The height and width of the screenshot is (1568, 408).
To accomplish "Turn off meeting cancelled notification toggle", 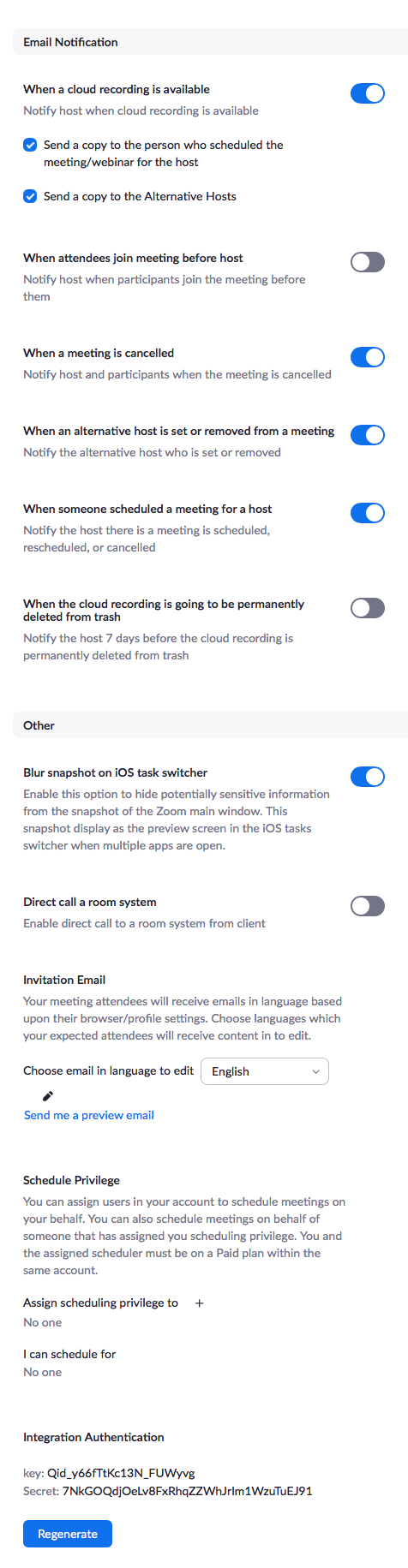I will point(368,357).
